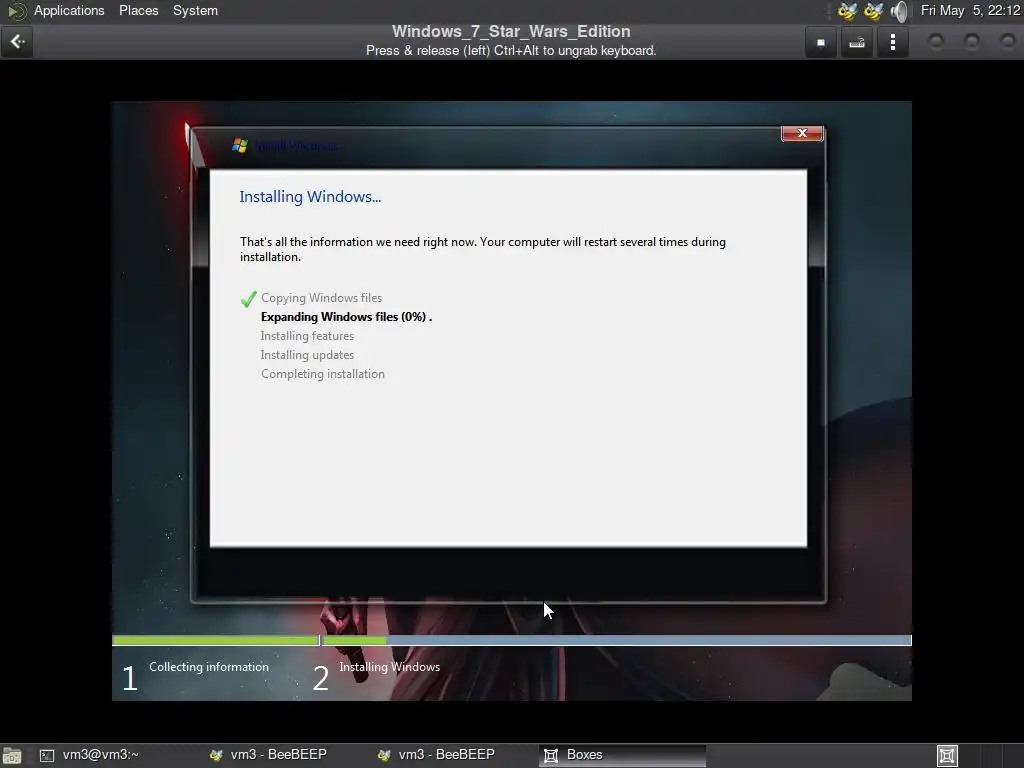Click the Installing Windows stage progress bar
Image resolution: width=1024 pixels, height=768 pixels.
pos(616,641)
